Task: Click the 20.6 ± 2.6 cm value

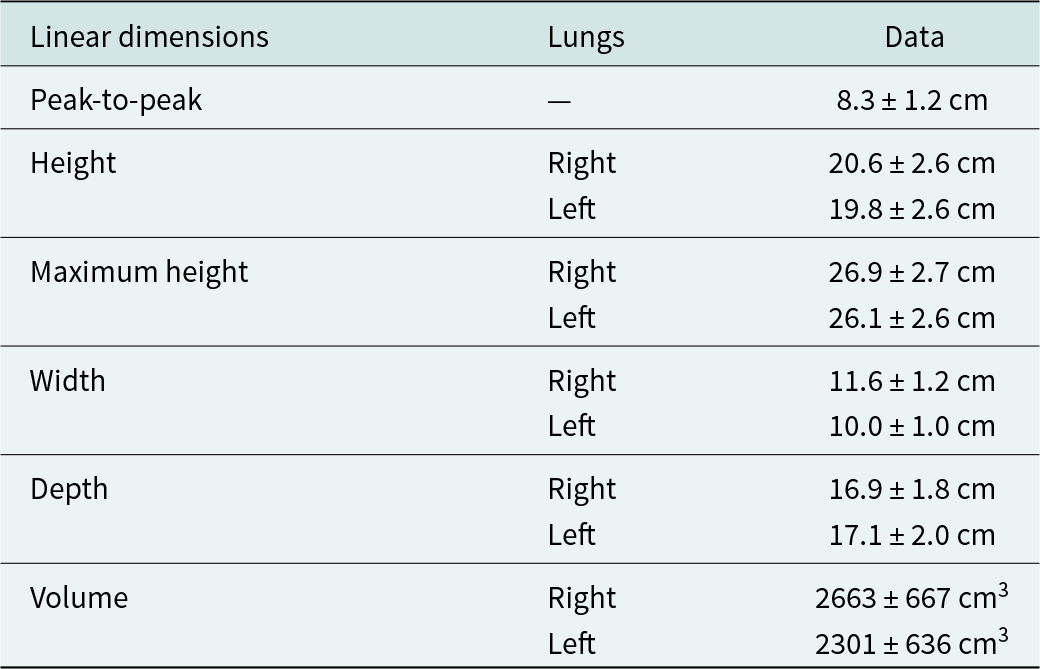Action: [912, 164]
